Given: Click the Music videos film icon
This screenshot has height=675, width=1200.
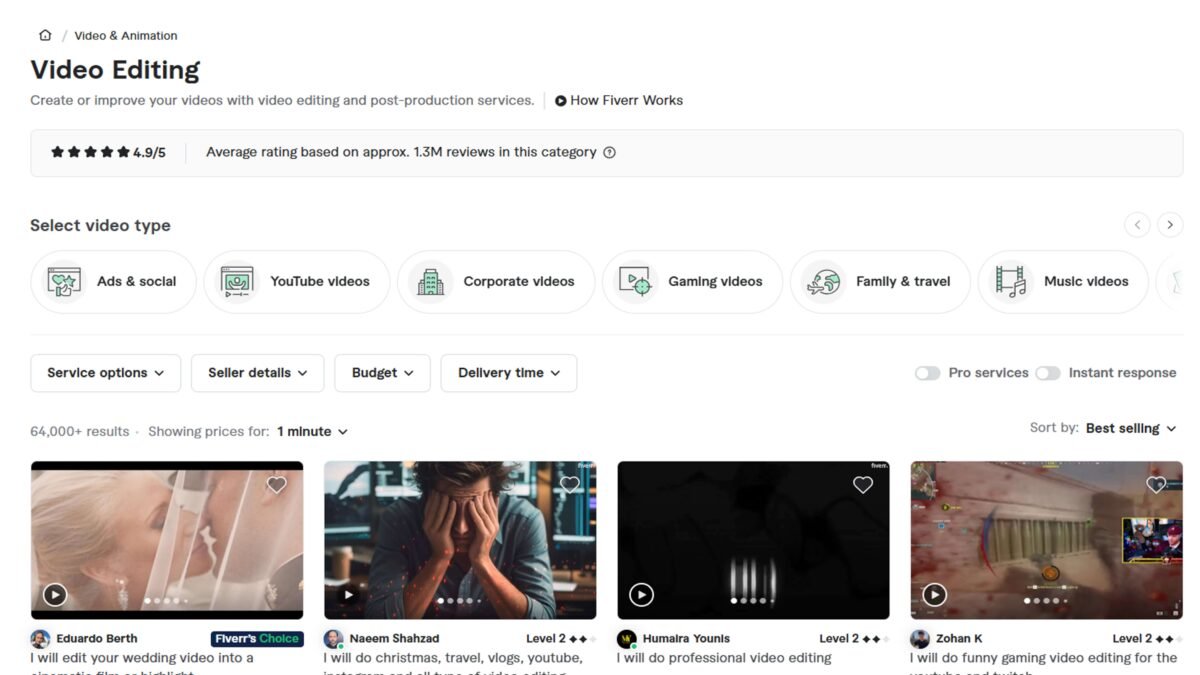Looking at the screenshot, I should 1011,281.
